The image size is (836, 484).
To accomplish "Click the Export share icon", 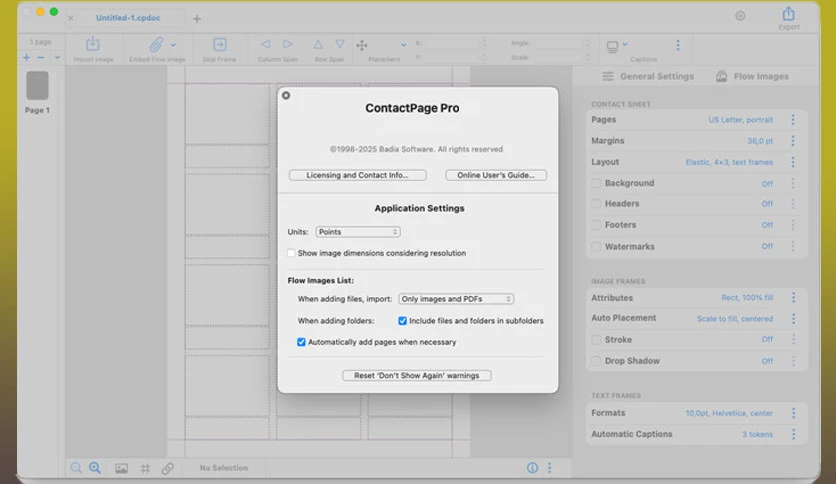I will 789,13.
